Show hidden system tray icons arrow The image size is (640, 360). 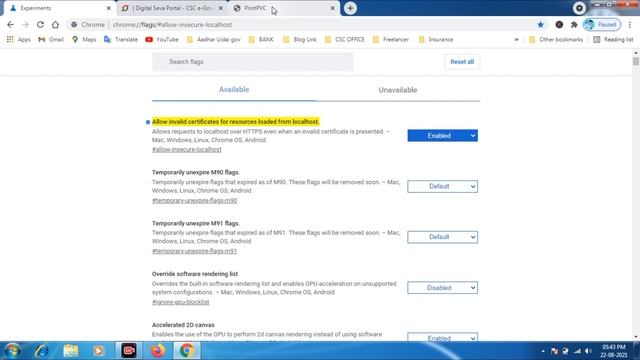tap(543, 351)
